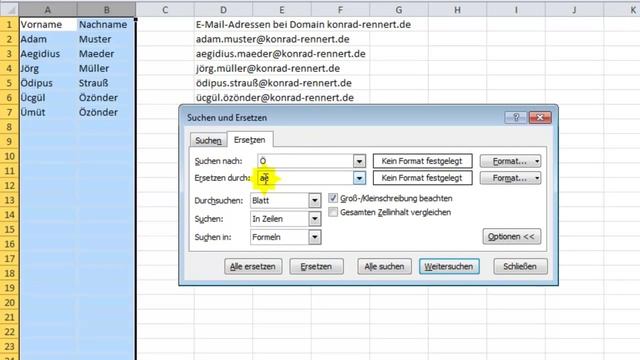This screenshot has height=360, width=640.
Task: Click cell containing Vorname
Action: click(x=48, y=24)
